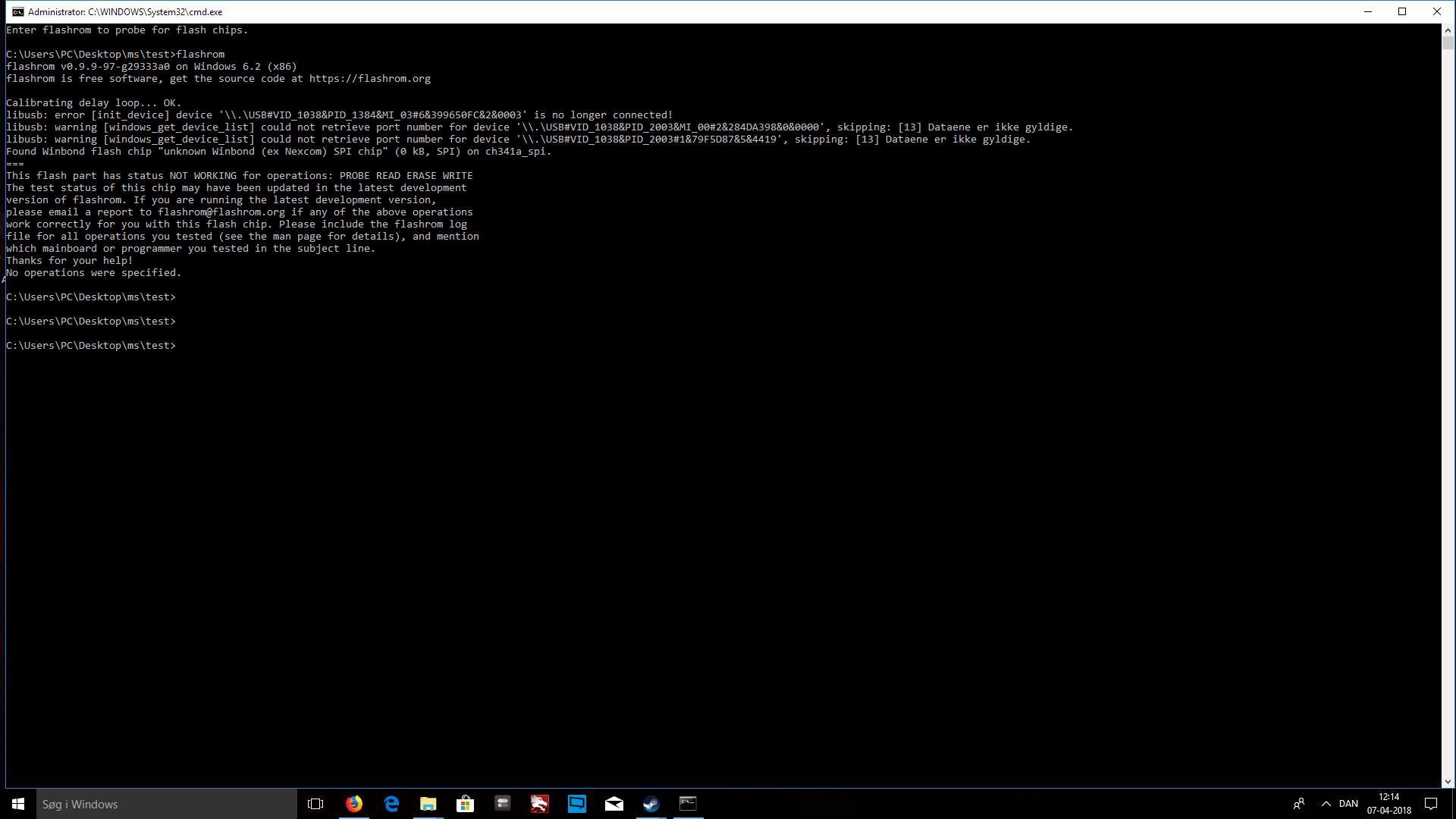Open File Explorer from the taskbar
1456x819 pixels.
(x=428, y=804)
